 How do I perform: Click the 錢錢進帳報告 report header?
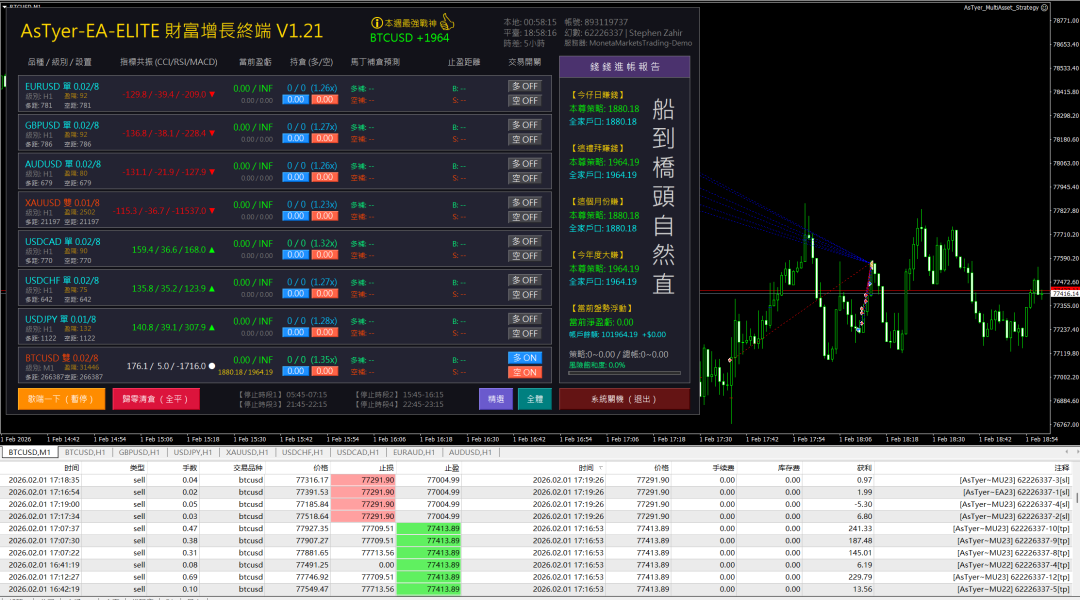pos(624,67)
